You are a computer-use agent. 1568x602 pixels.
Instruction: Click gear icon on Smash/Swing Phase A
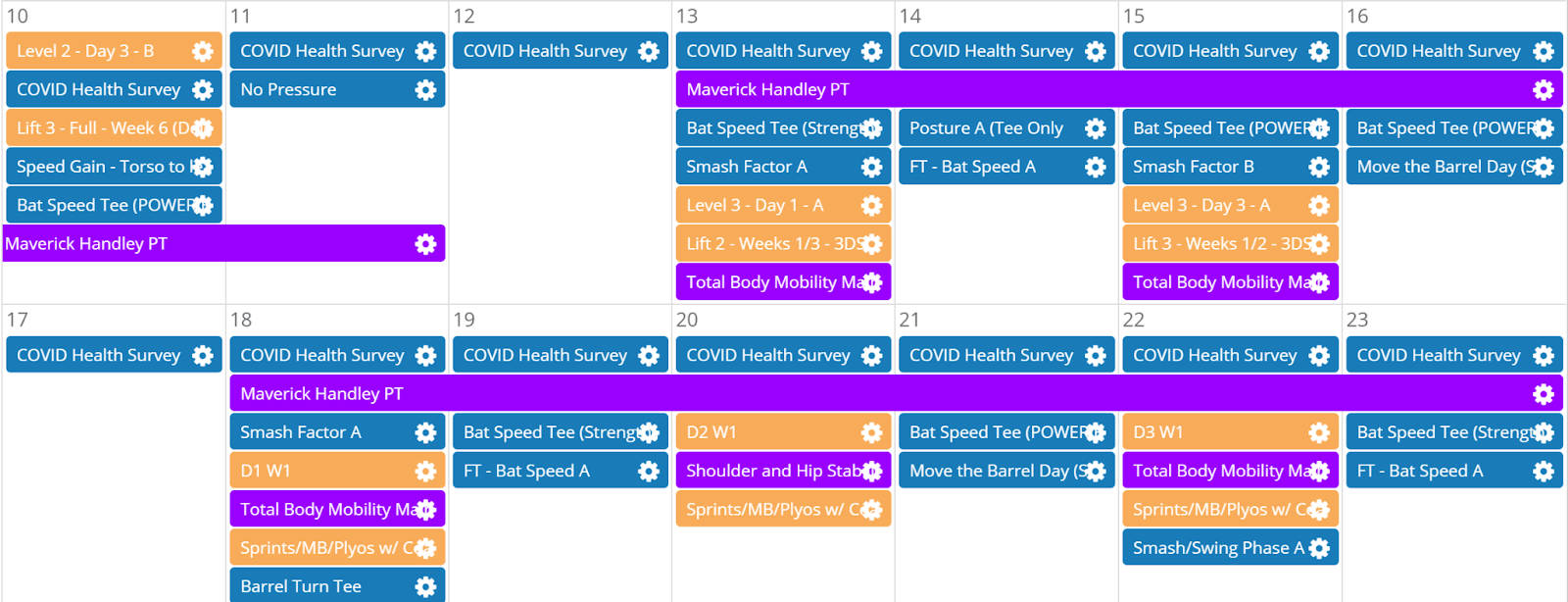pos(1319,548)
